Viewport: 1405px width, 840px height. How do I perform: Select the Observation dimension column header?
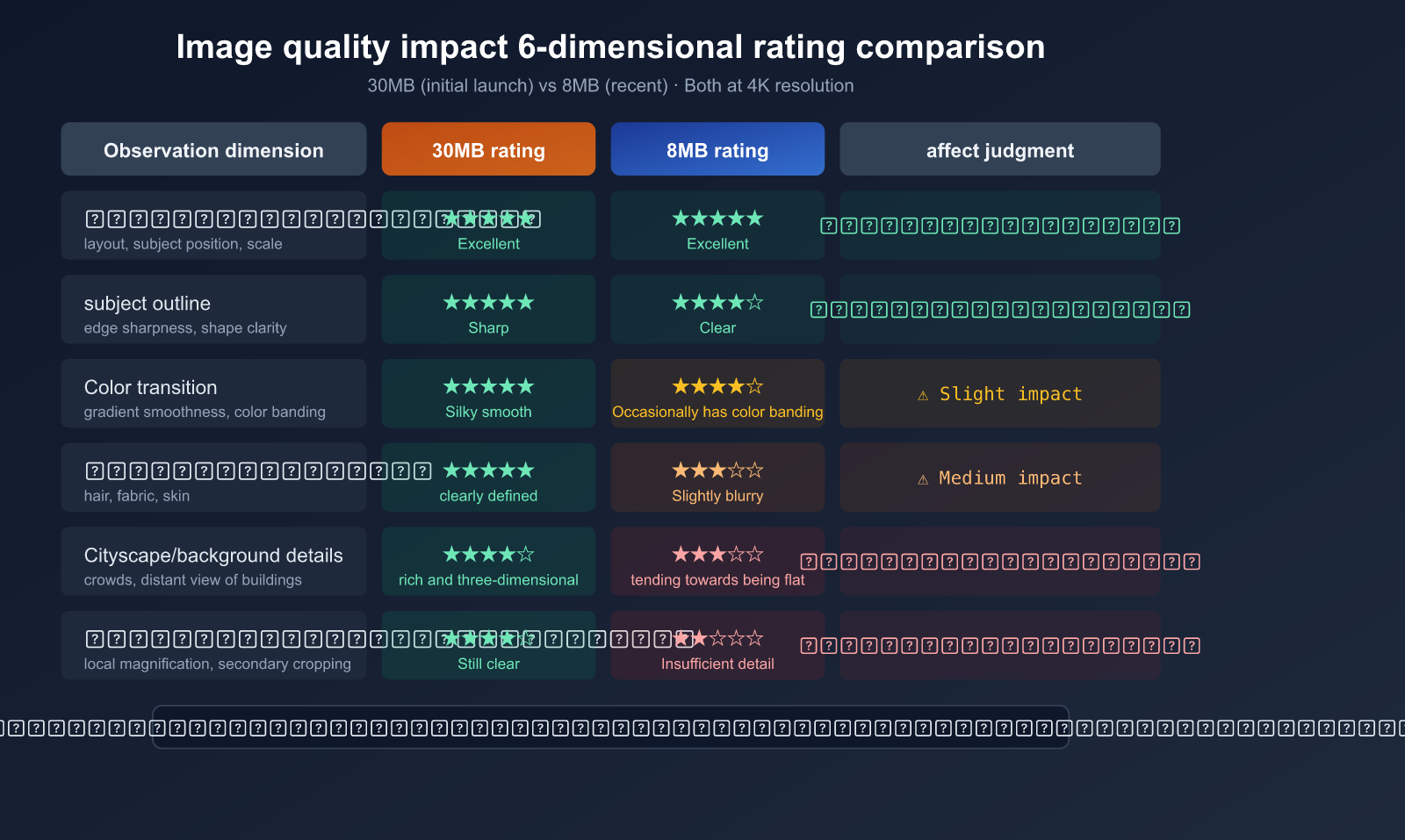click(213, 149)
